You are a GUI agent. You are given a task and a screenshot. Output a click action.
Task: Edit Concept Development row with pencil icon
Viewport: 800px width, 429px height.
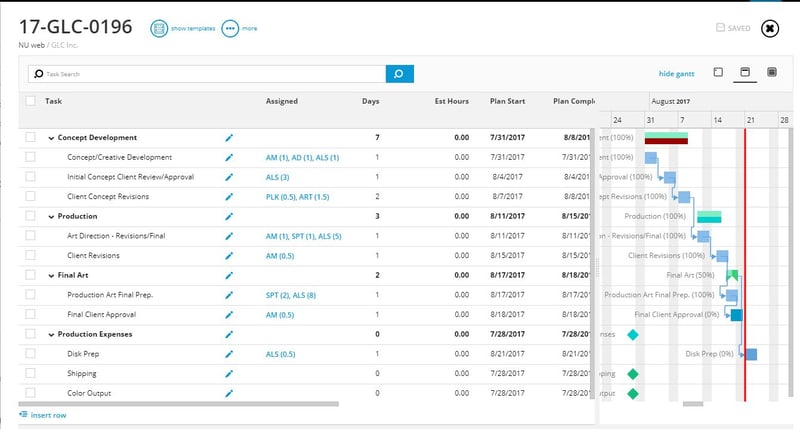[229, 138]
